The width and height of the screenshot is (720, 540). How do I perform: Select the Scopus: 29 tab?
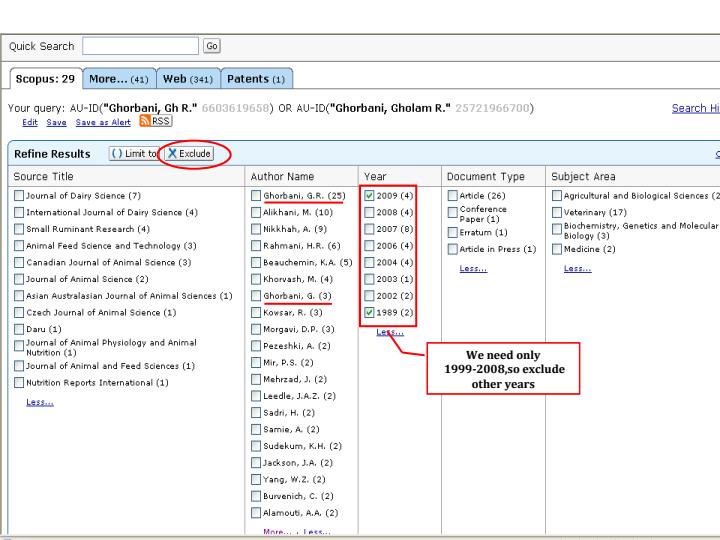45,79
